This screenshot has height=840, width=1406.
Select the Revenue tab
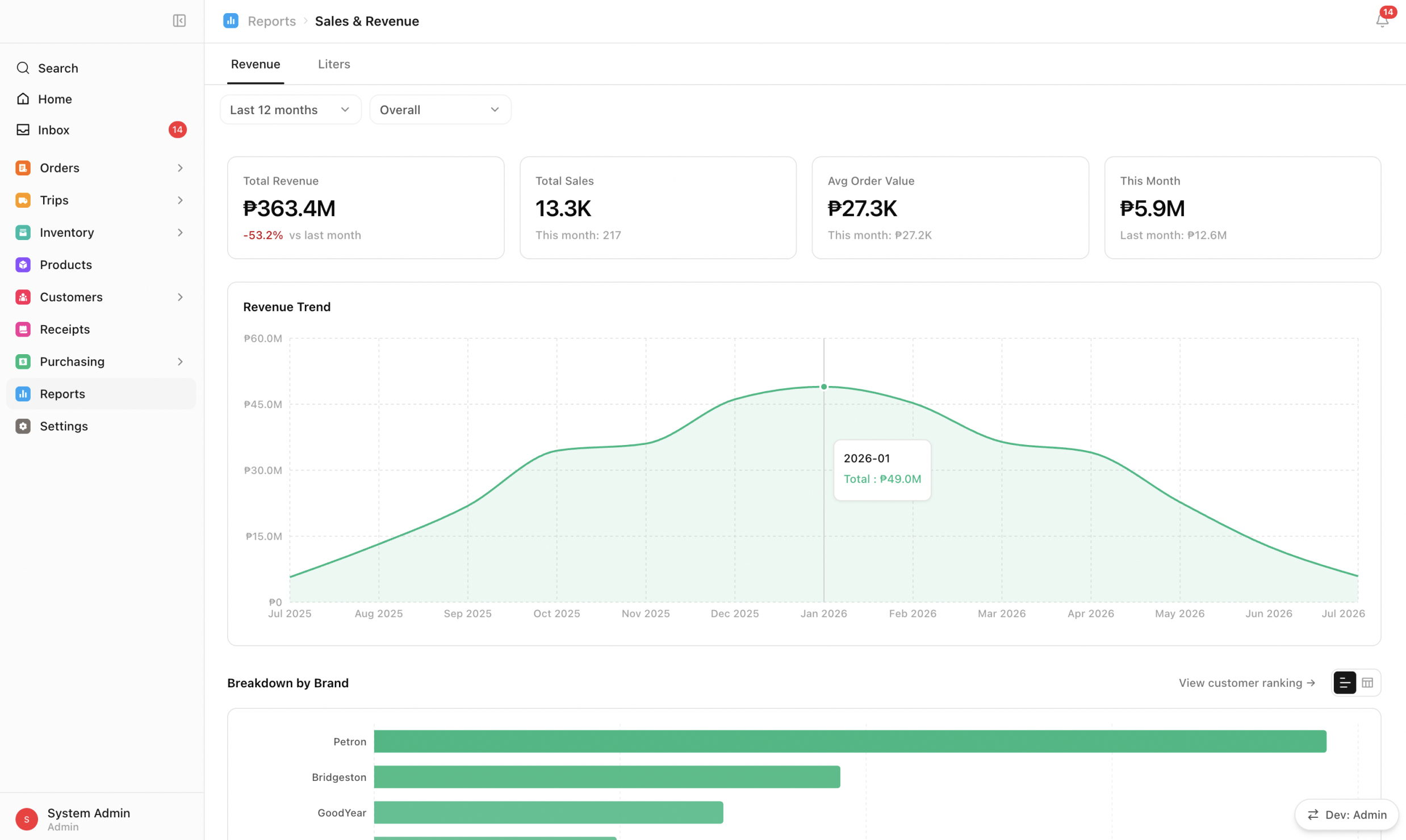[255, 64]
